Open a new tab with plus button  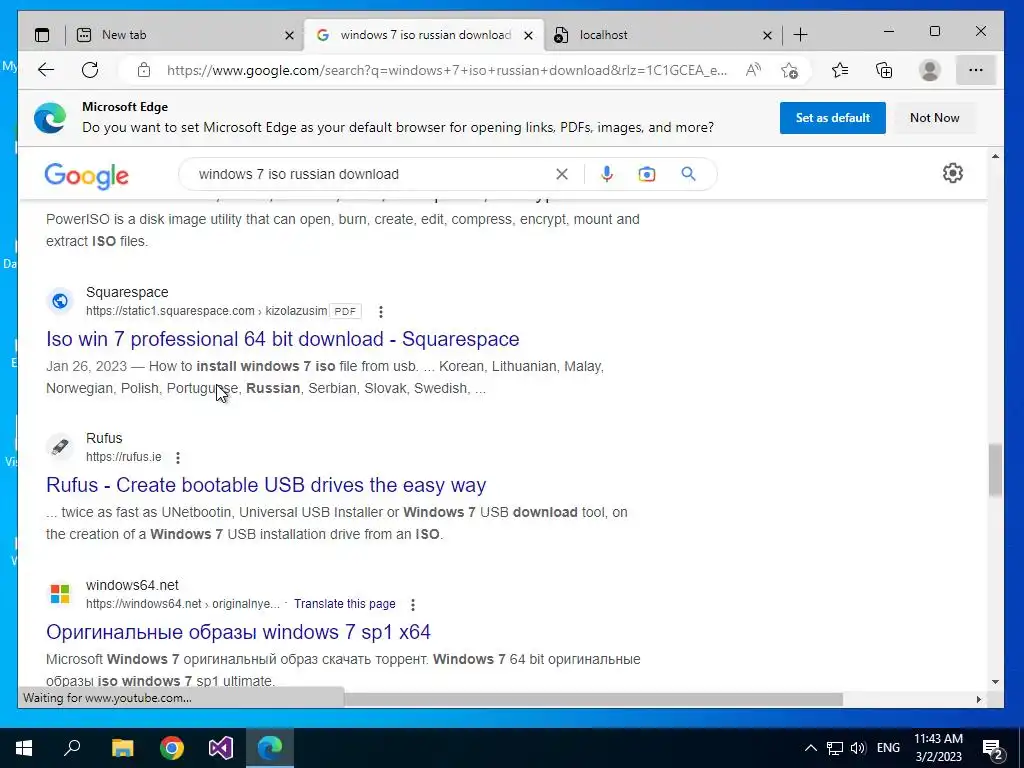coord(800,35)
